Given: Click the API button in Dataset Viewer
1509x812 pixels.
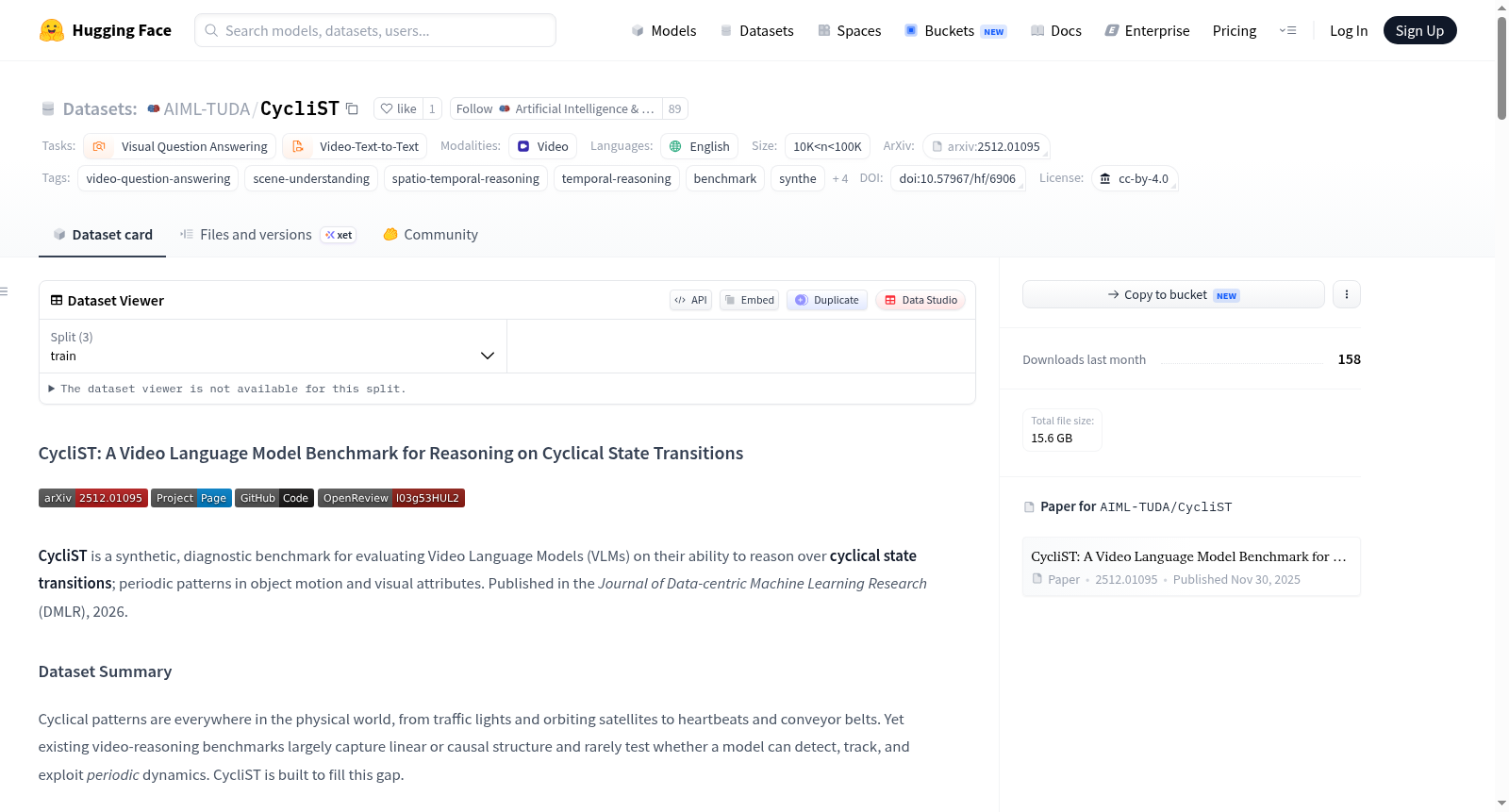Looking at the screenshot, I should 690,300.
